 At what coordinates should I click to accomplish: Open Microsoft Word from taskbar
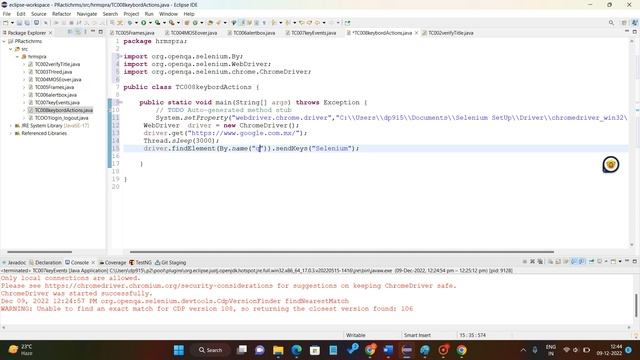tap(388, 350)
